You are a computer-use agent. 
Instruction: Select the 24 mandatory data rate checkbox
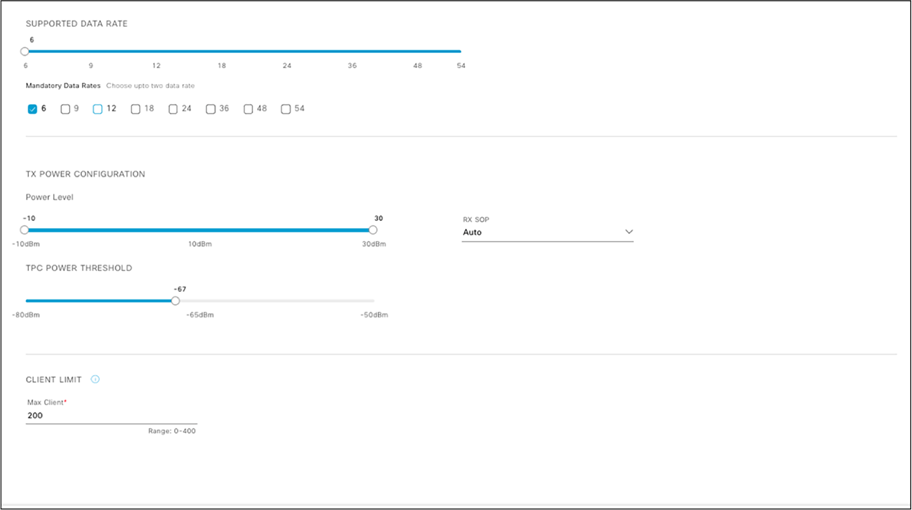tap(173, 109)
